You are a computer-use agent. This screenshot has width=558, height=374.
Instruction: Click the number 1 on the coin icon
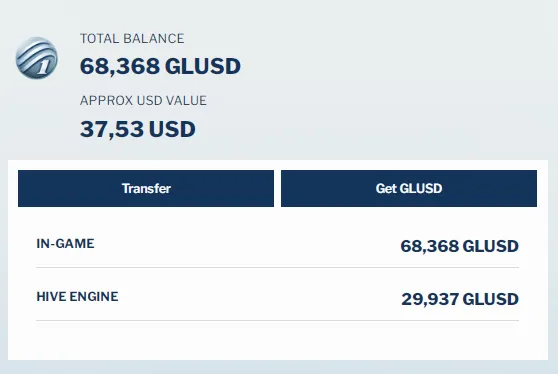click(x=44, y=67)
